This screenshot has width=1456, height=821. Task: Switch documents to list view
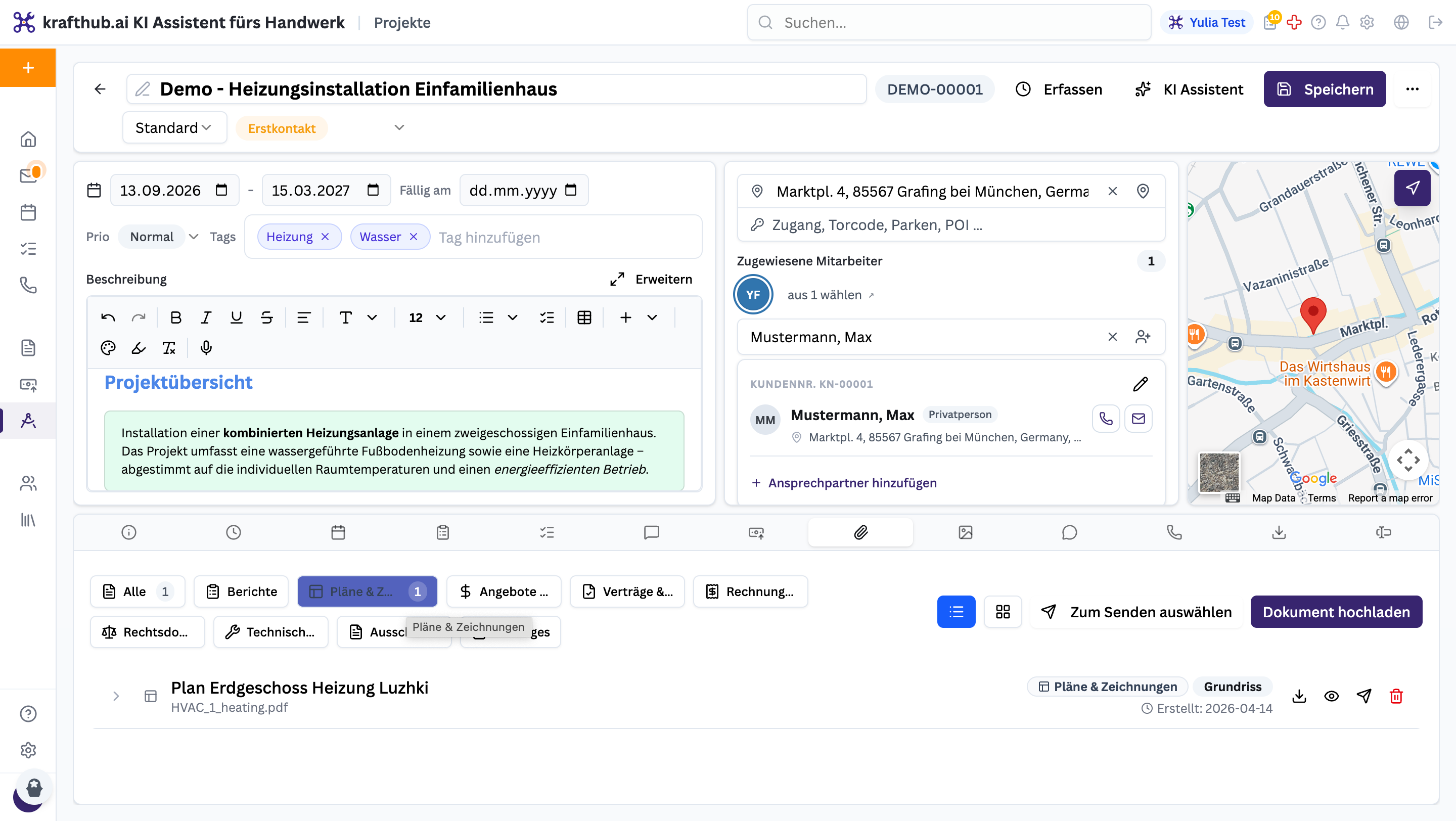pyautogui.click(x=956, y=612)
